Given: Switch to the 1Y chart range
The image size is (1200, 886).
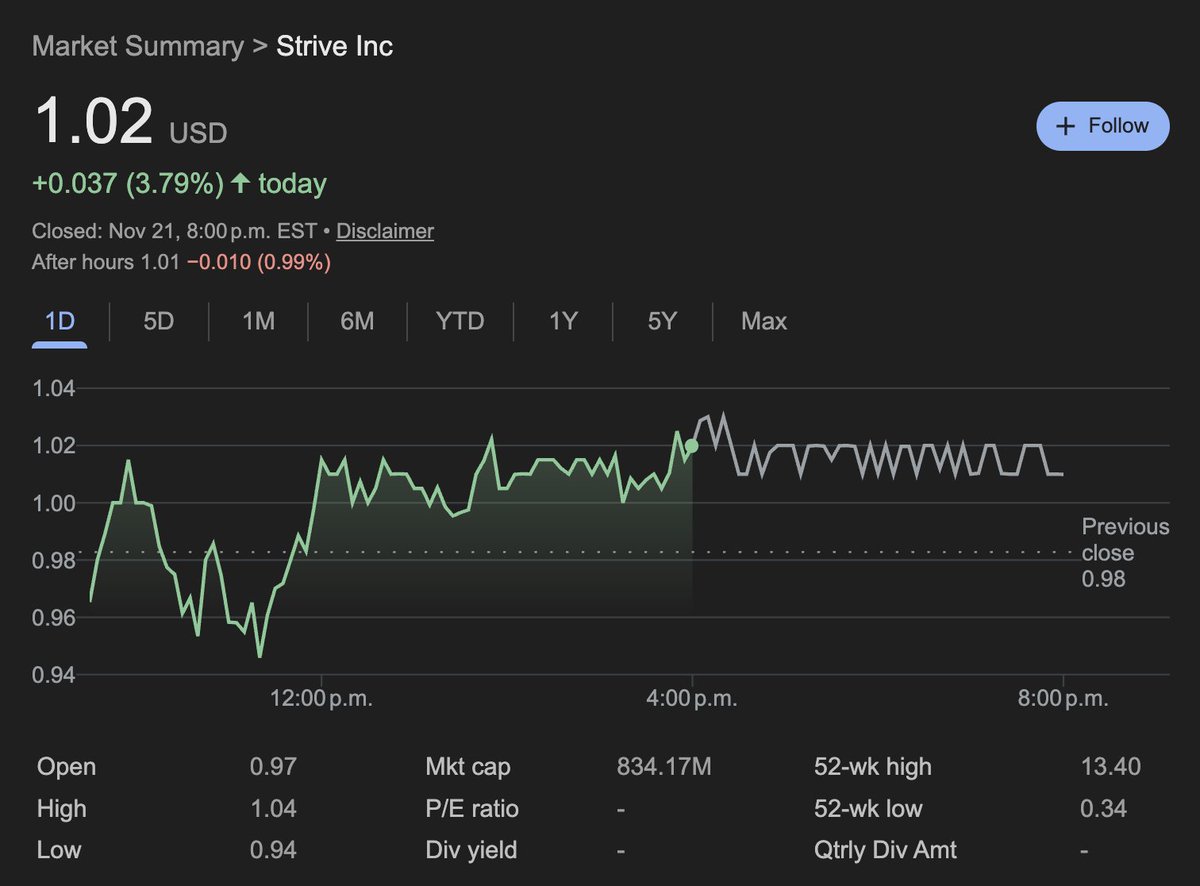Looking at the screenshot, I should coord(563,321).
